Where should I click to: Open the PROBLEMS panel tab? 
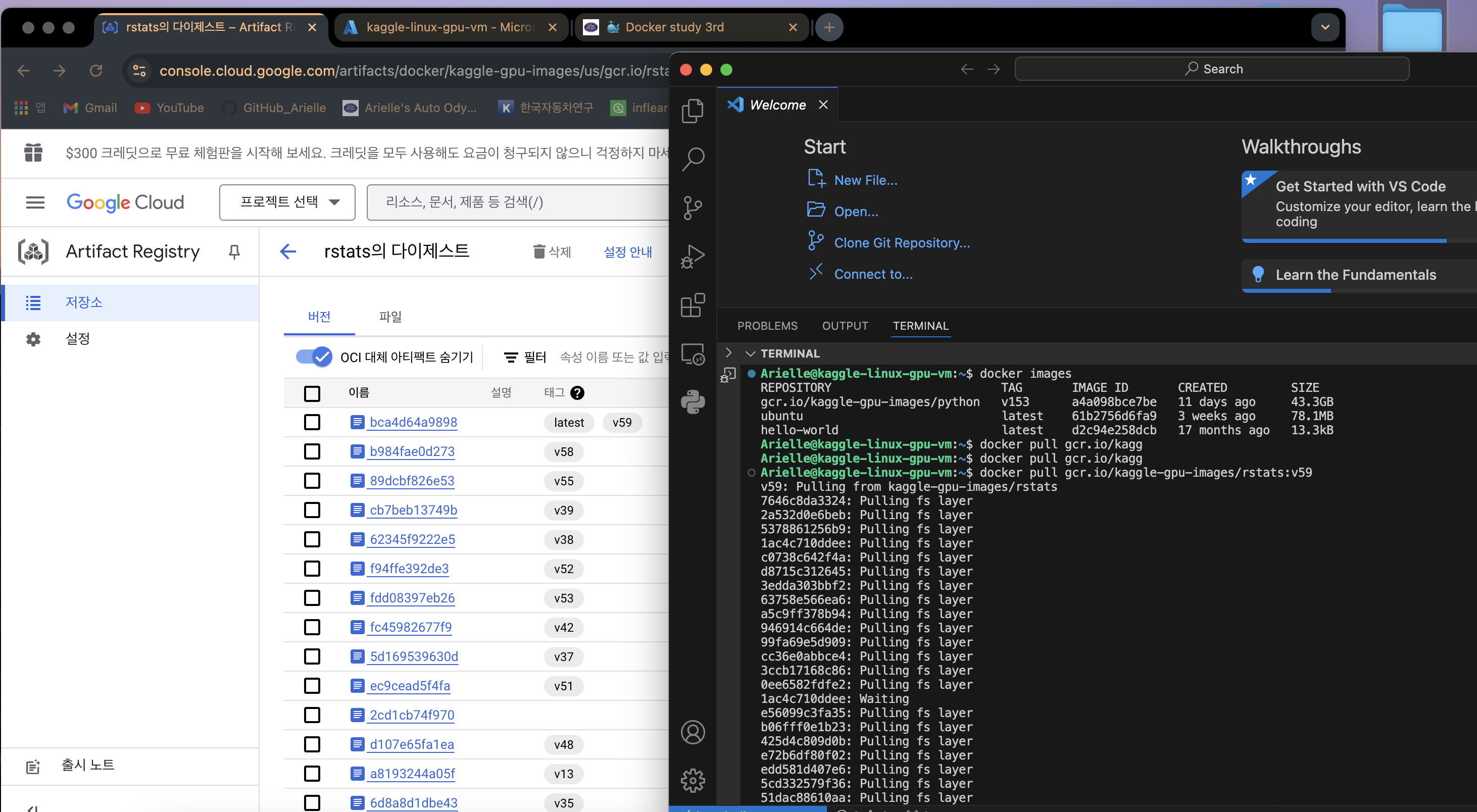tap(767, 326)
